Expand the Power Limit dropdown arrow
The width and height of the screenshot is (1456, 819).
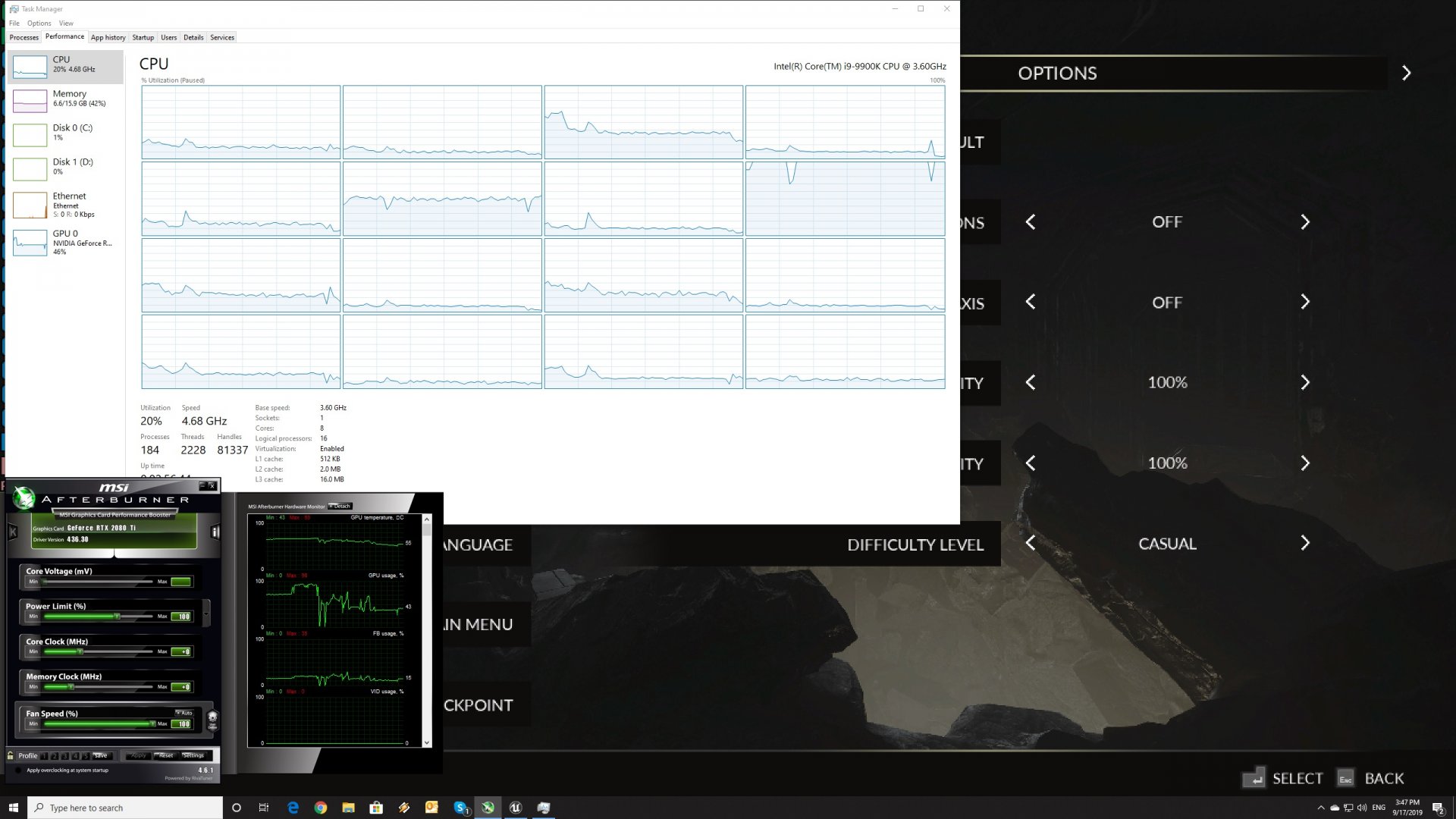(x=206, y=613)
